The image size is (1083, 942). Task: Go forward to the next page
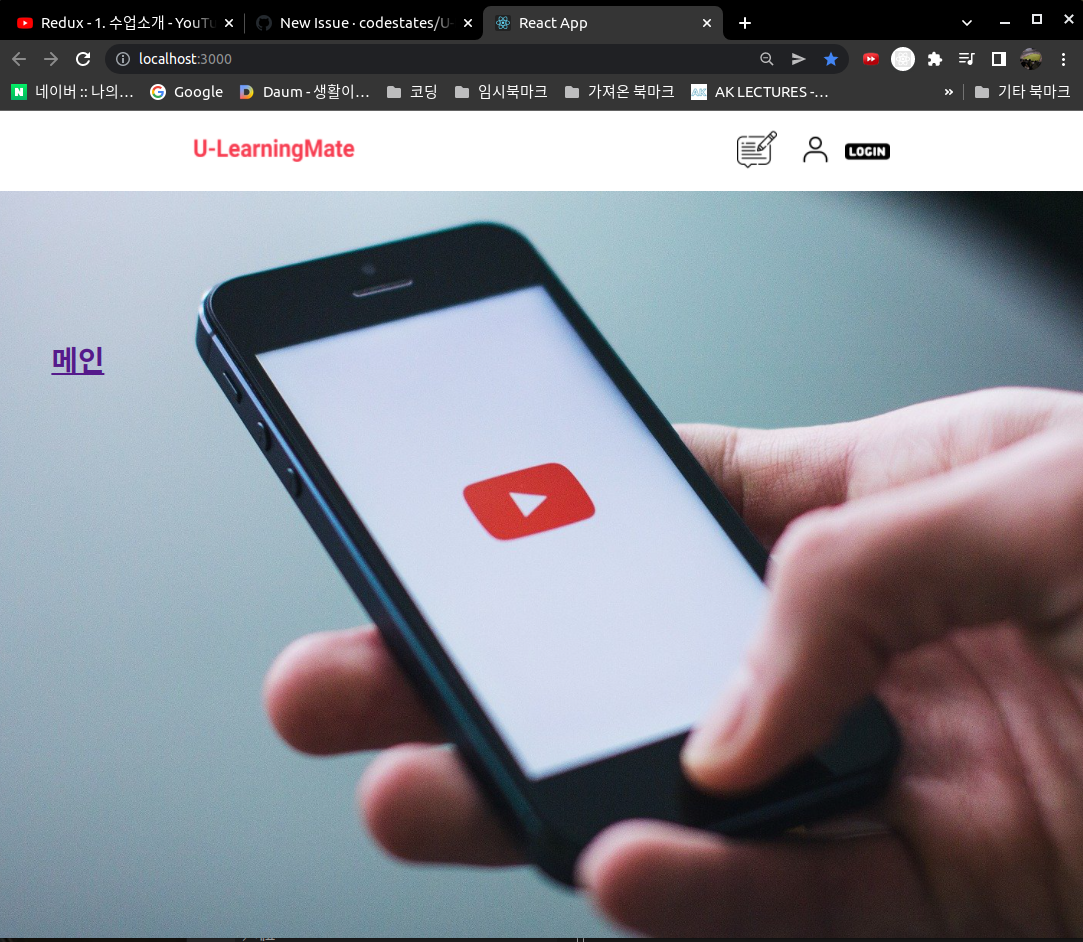50,59
